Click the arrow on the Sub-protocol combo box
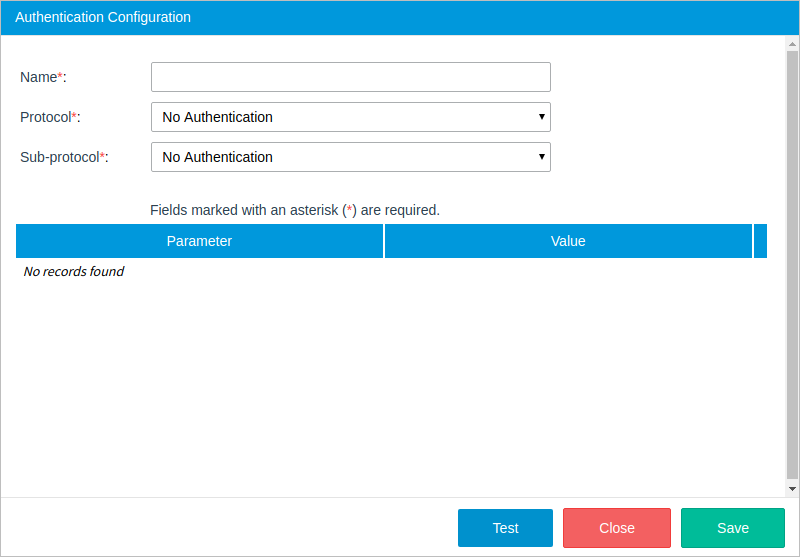This screenshot has width=800, height=557. click(541, 157)
